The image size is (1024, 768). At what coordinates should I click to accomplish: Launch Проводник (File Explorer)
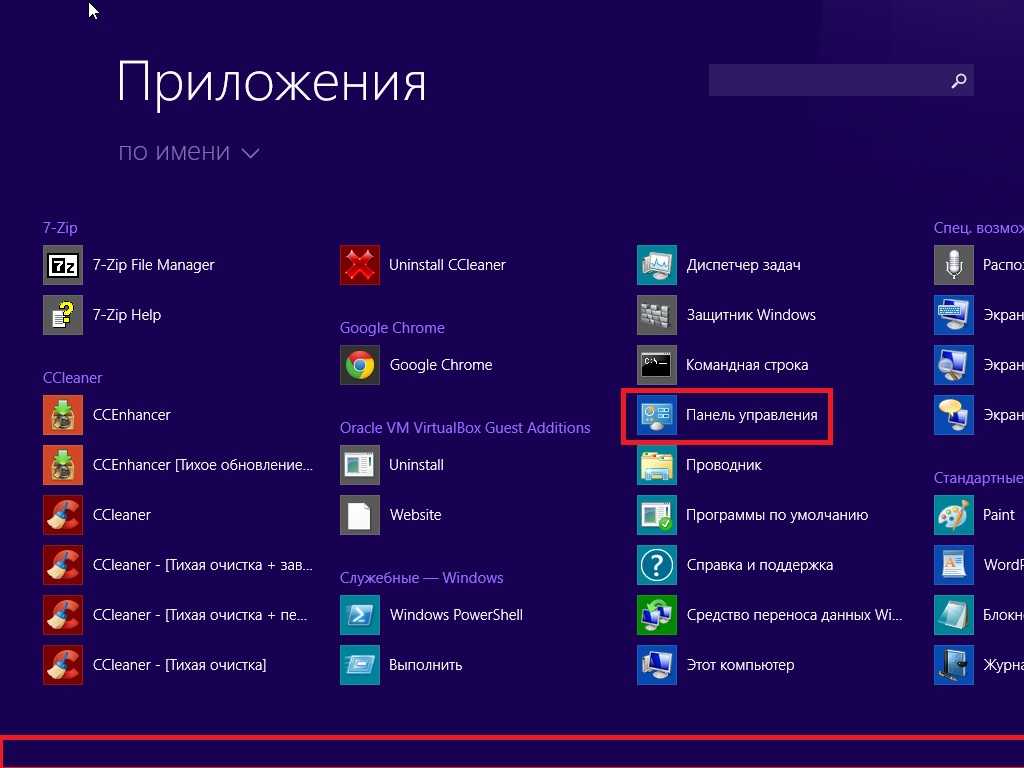click(699, 465)
